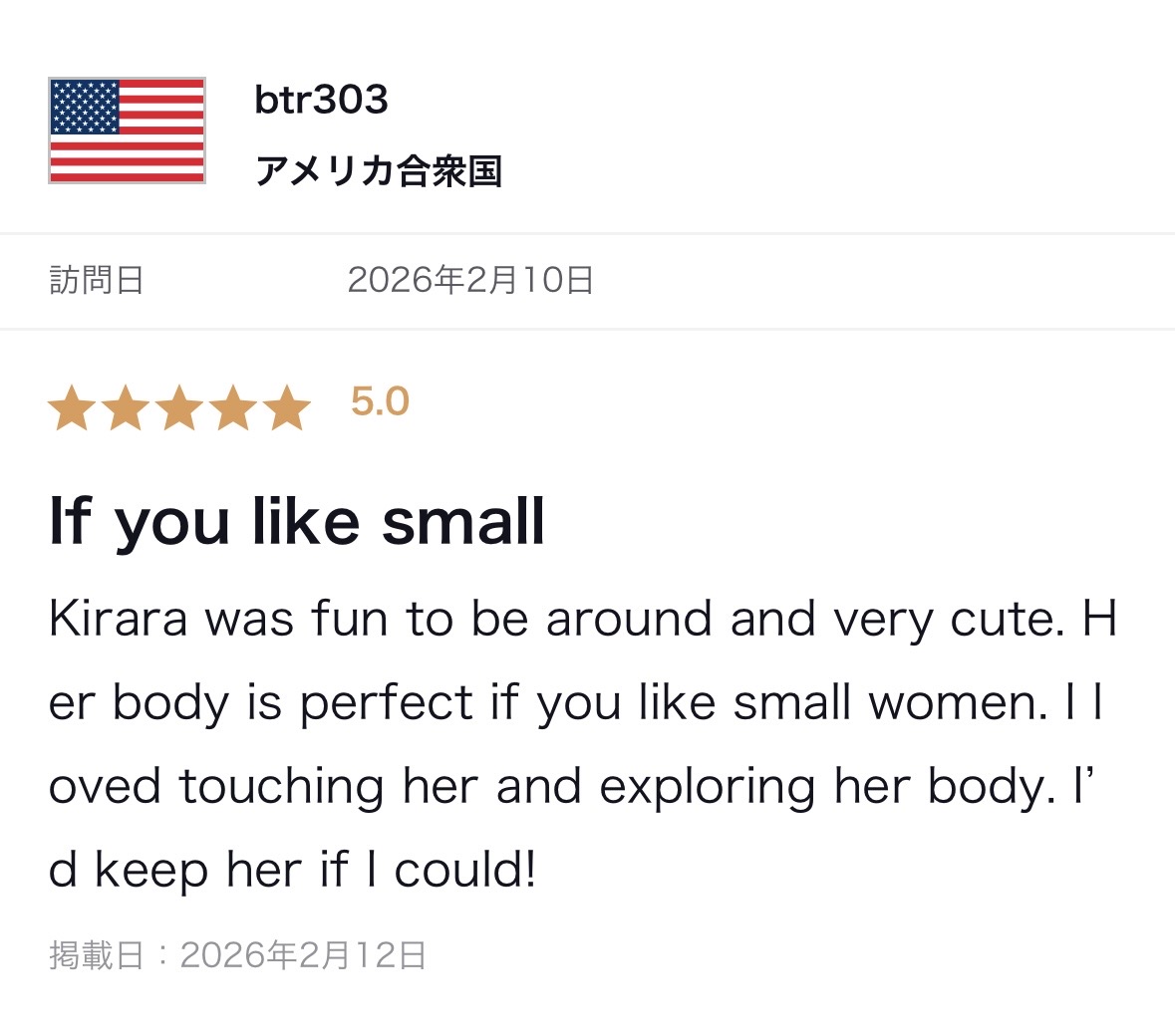Click the United States flag icon
Viewport: 1175px width, 1036px height.
(127, 130)
